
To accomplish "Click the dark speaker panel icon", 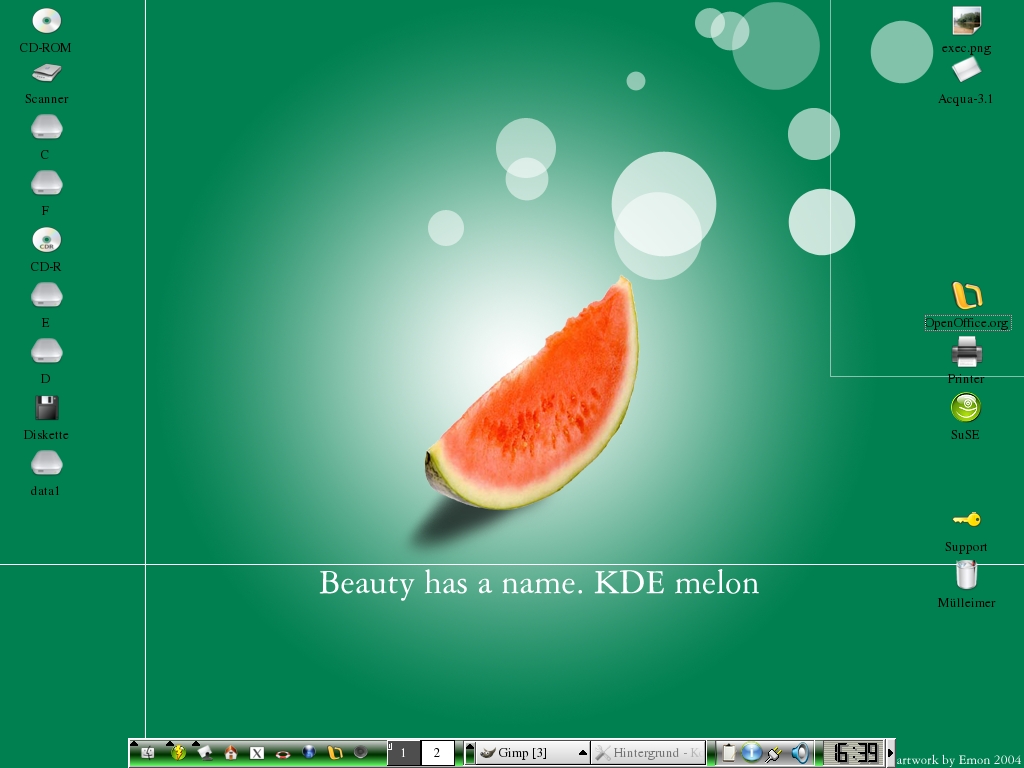I will (x=360, y=752).
